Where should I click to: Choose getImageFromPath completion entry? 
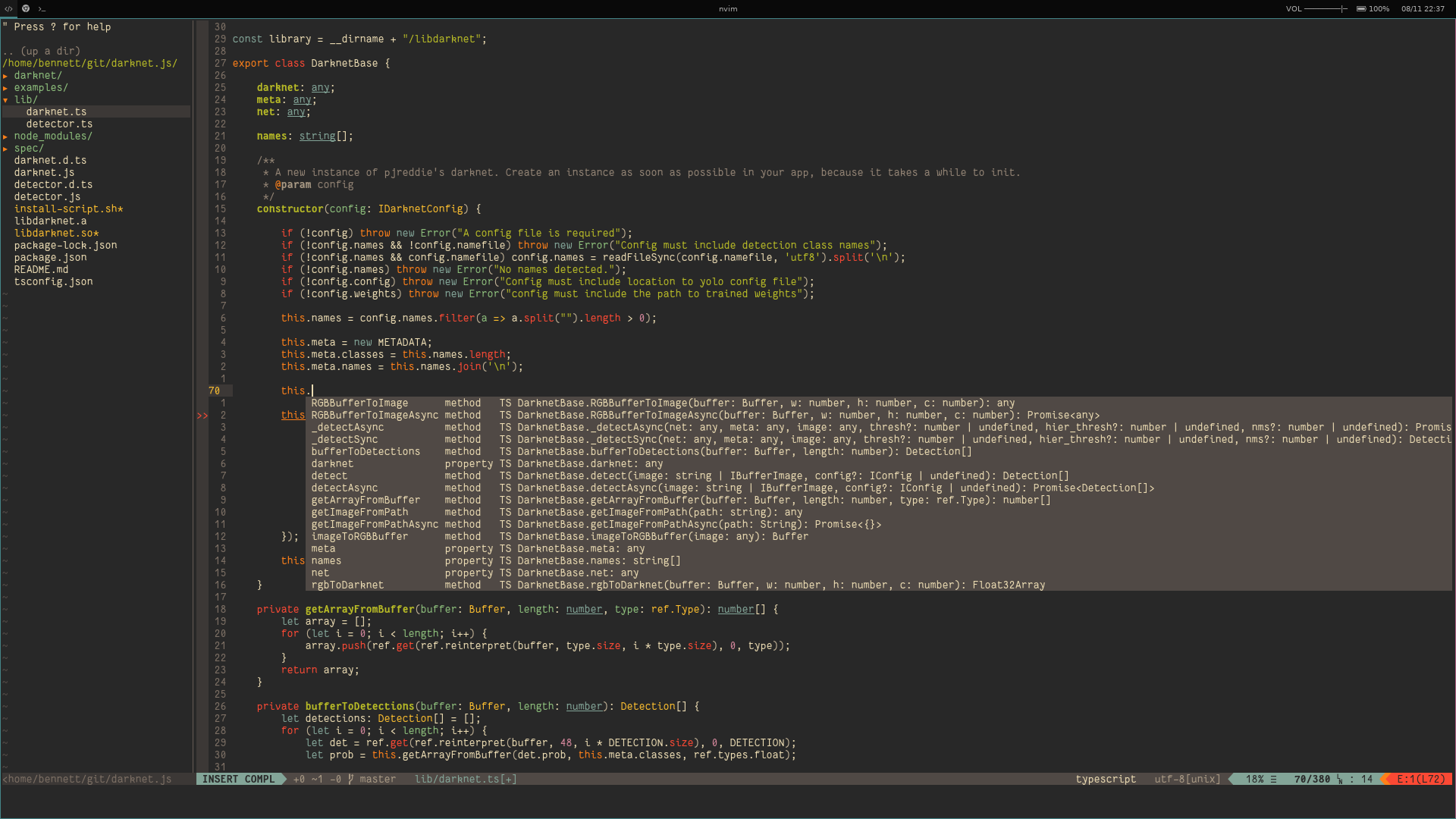point(879,512)
